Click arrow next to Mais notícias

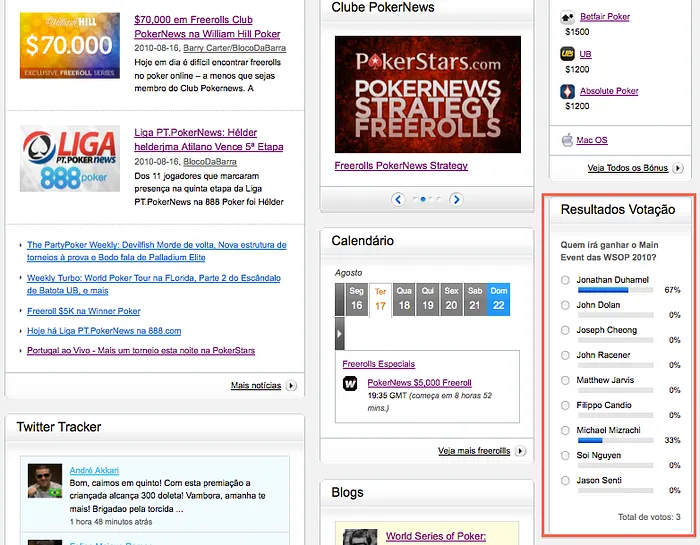coord(292,385)
